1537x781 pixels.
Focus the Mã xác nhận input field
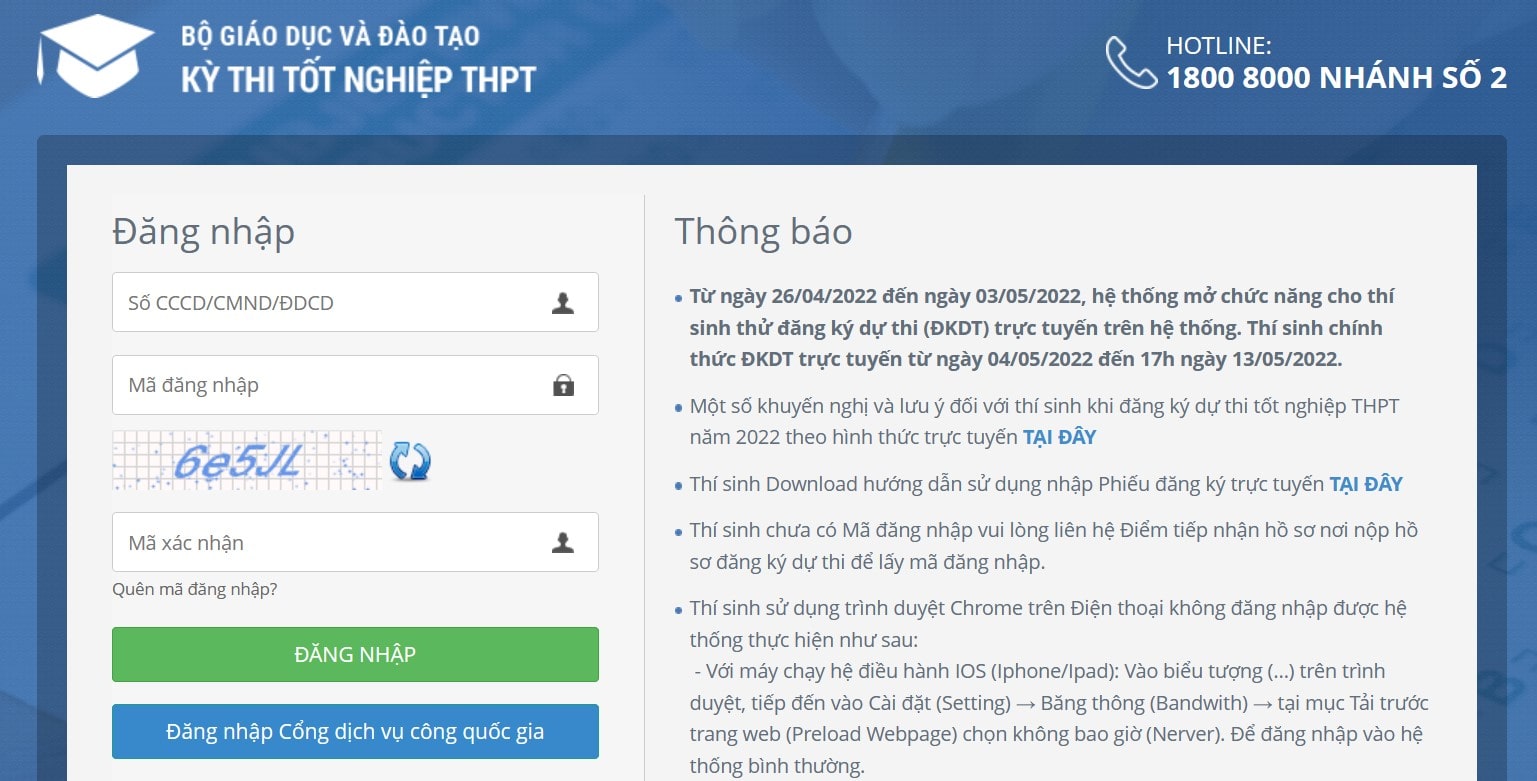point(355,542)
